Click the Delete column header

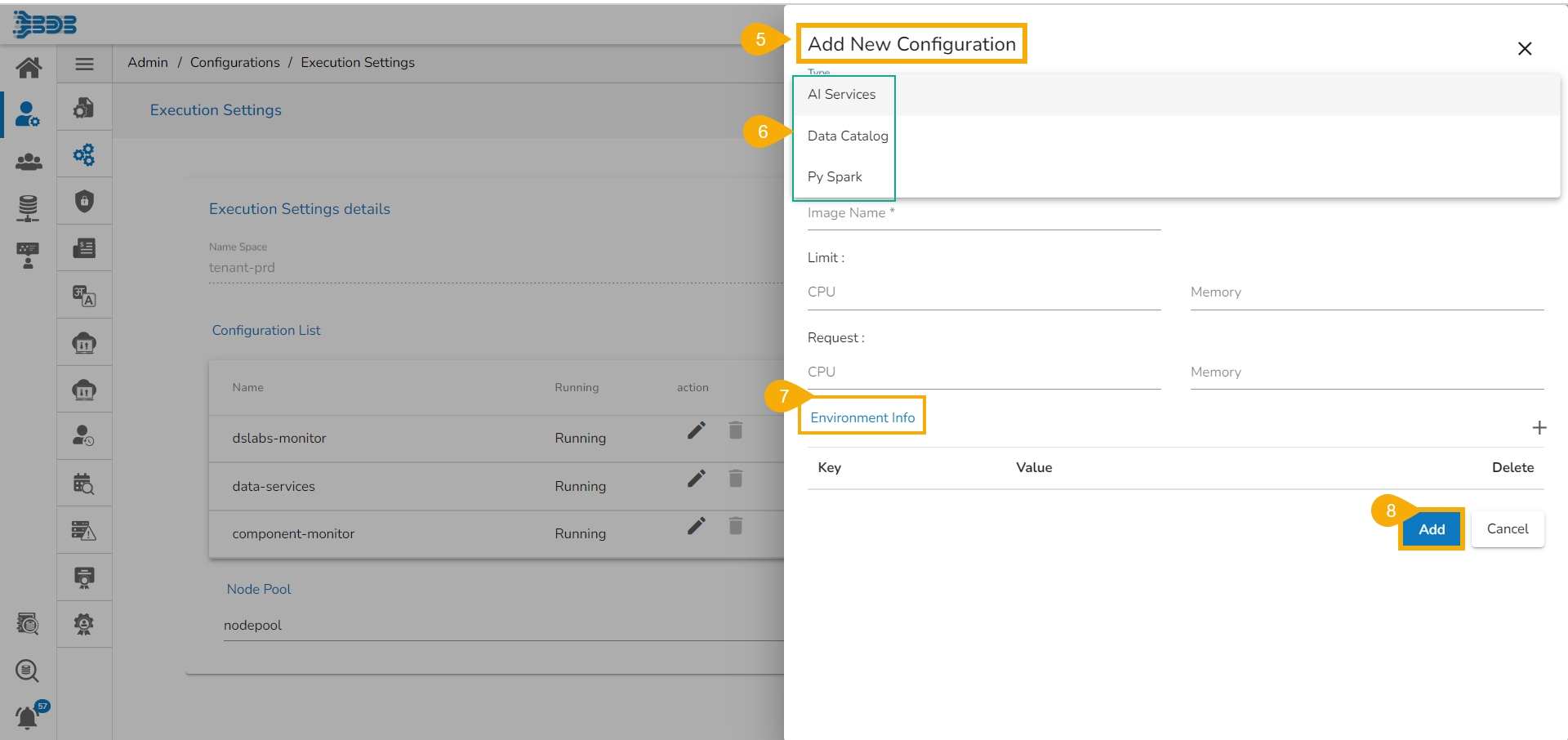(1512, 468)
